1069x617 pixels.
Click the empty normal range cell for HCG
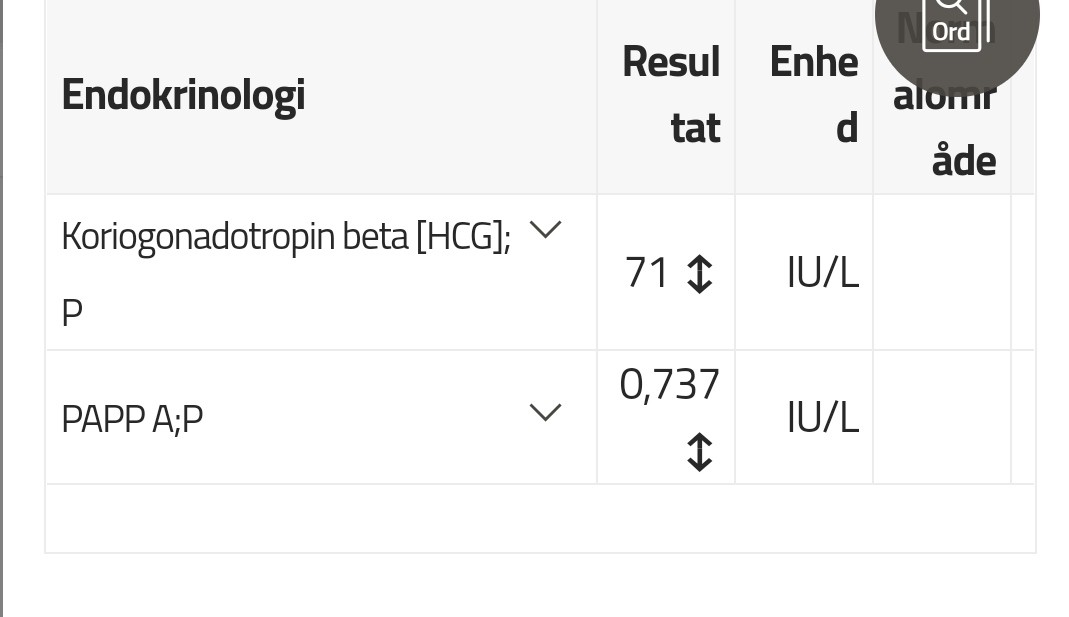pos(941,272)
